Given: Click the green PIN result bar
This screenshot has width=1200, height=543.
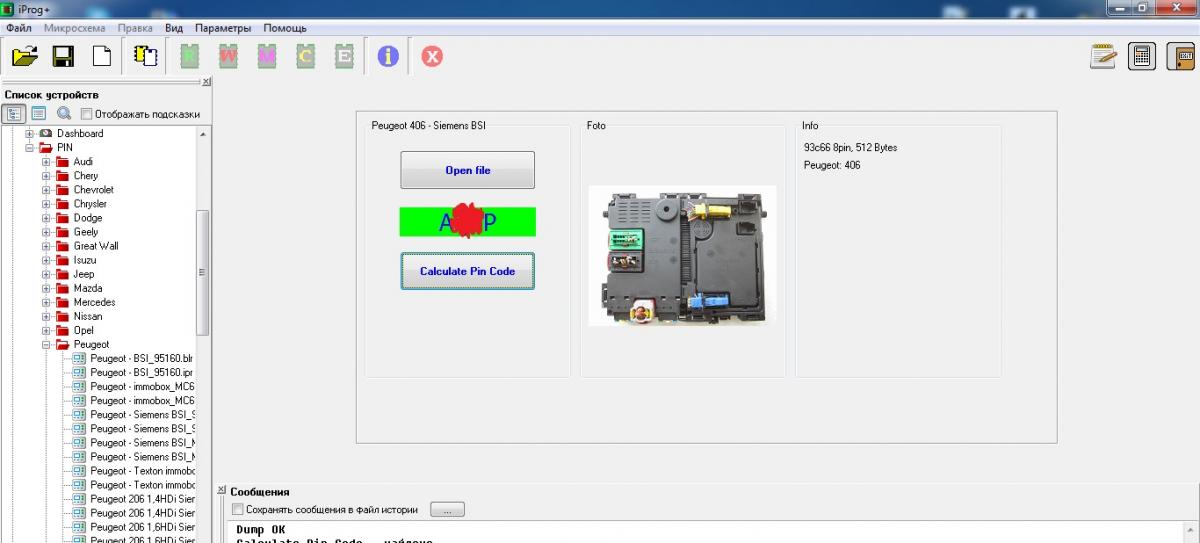Looking at the screenshot, I should pos(468,221).
